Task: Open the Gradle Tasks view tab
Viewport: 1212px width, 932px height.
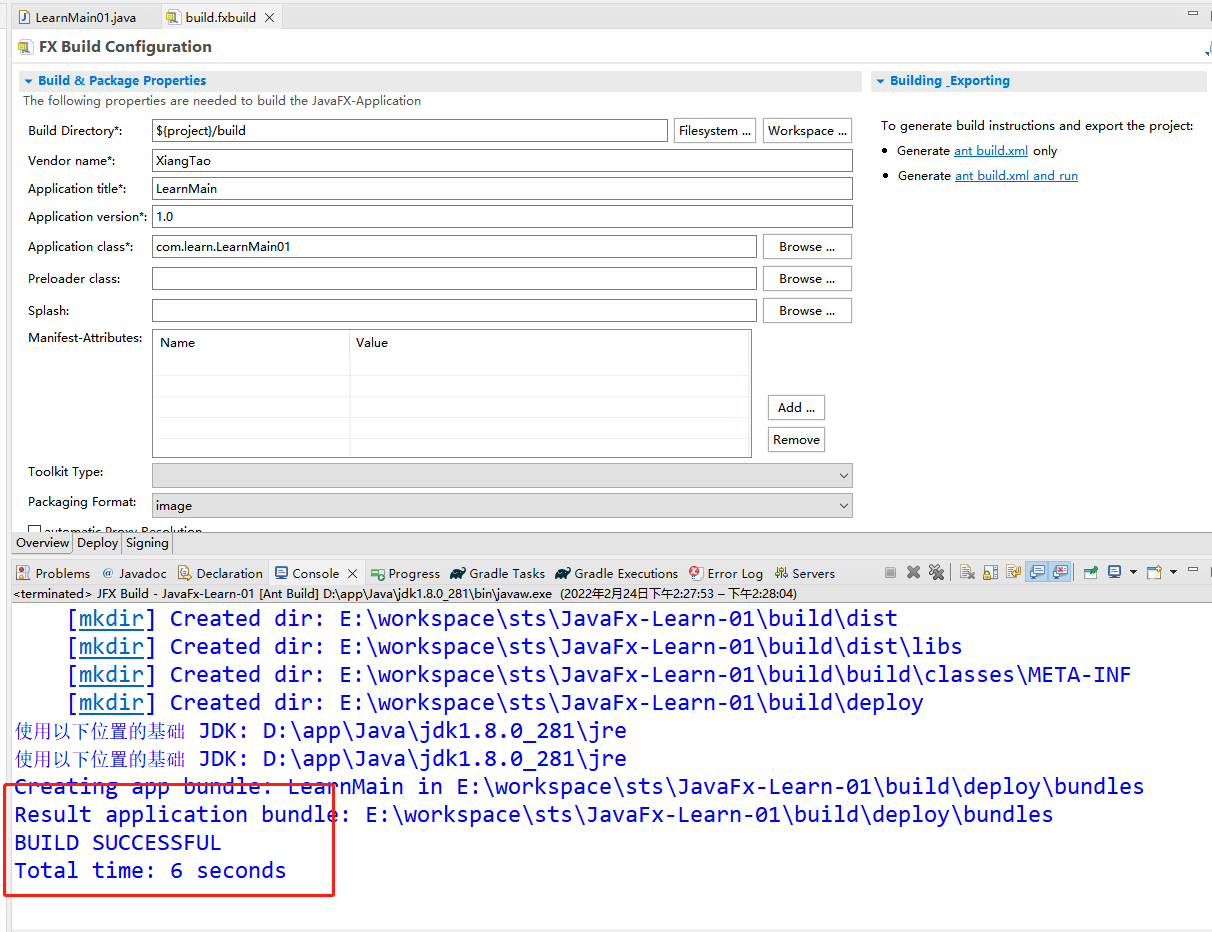Action: (497, 573)
